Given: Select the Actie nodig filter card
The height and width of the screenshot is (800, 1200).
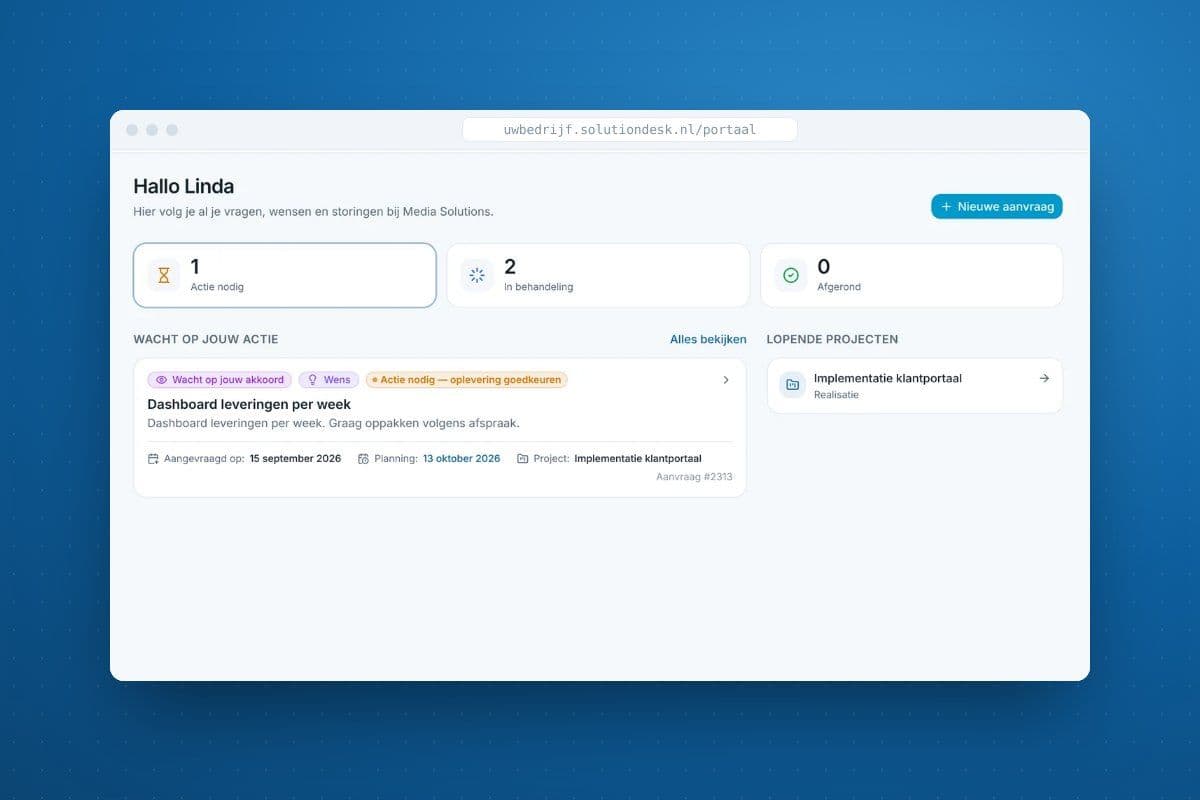Looking at the screenshot, I should tap(285, 275).
